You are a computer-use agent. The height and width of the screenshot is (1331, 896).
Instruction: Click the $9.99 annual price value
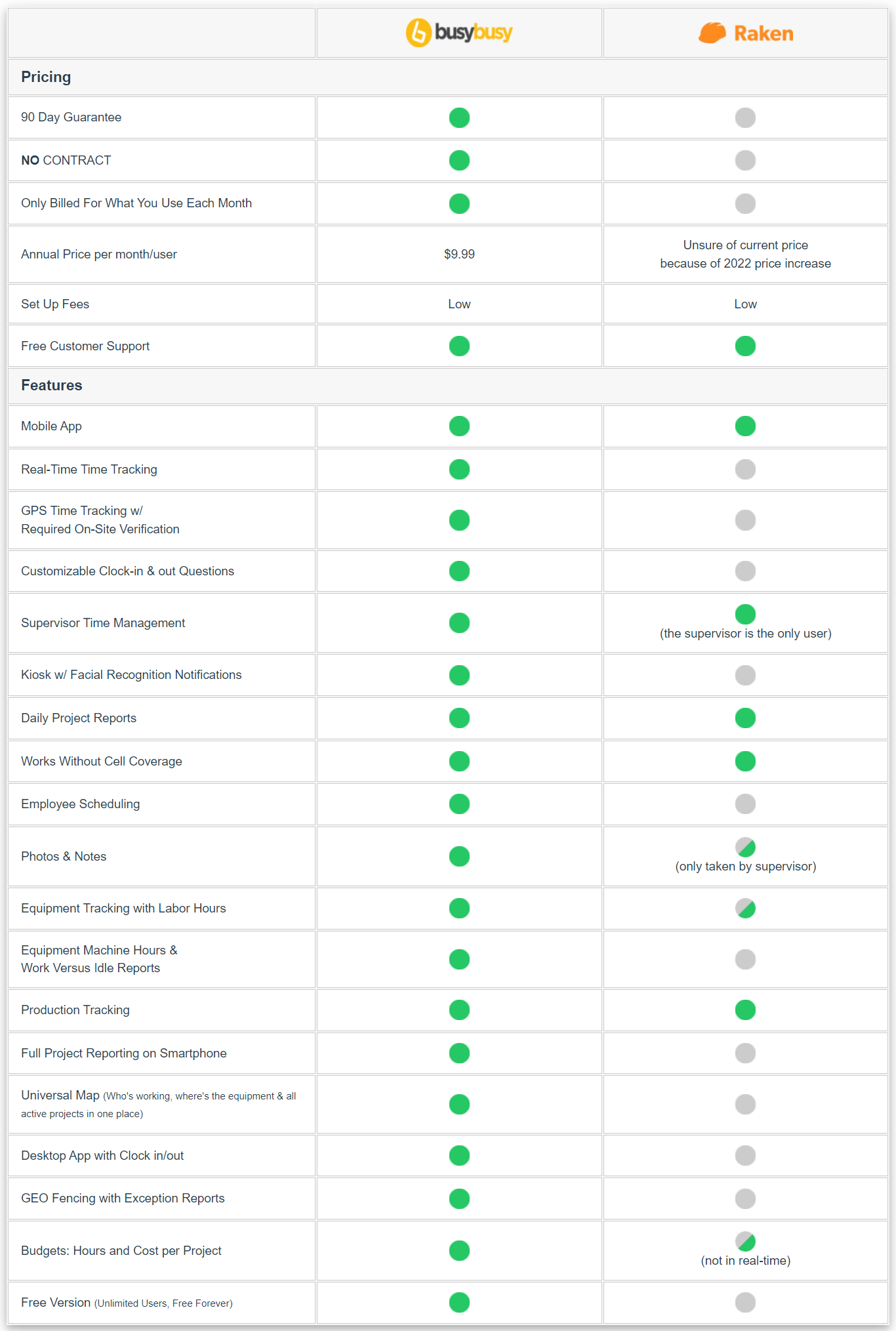459,254
